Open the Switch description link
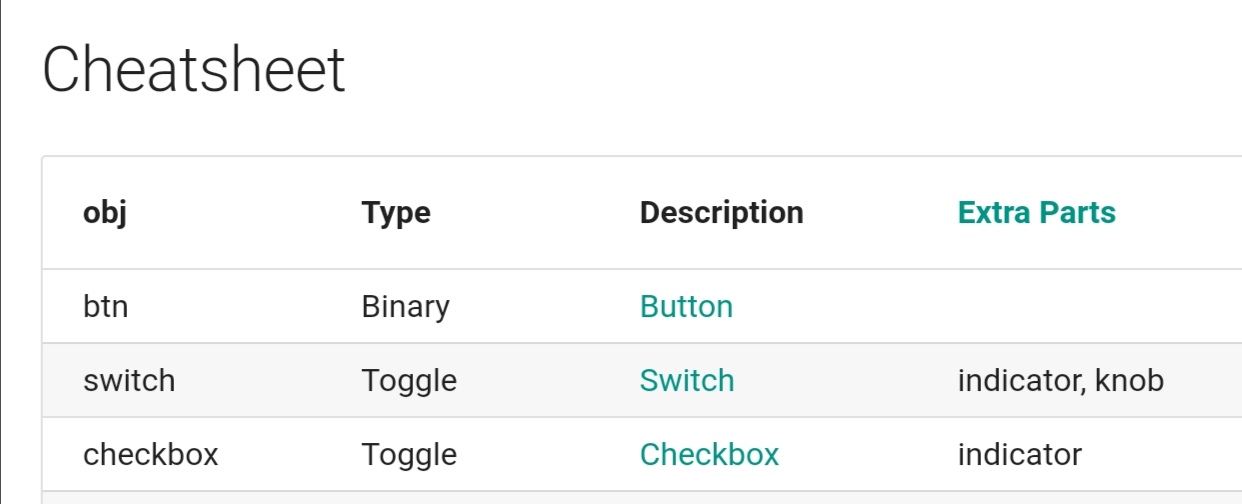This screenshot has width=1242, height=504. 687,380
